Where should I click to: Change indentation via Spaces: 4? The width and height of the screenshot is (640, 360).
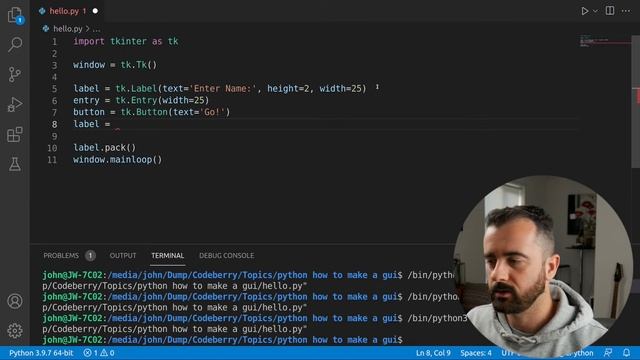[476, 353]
